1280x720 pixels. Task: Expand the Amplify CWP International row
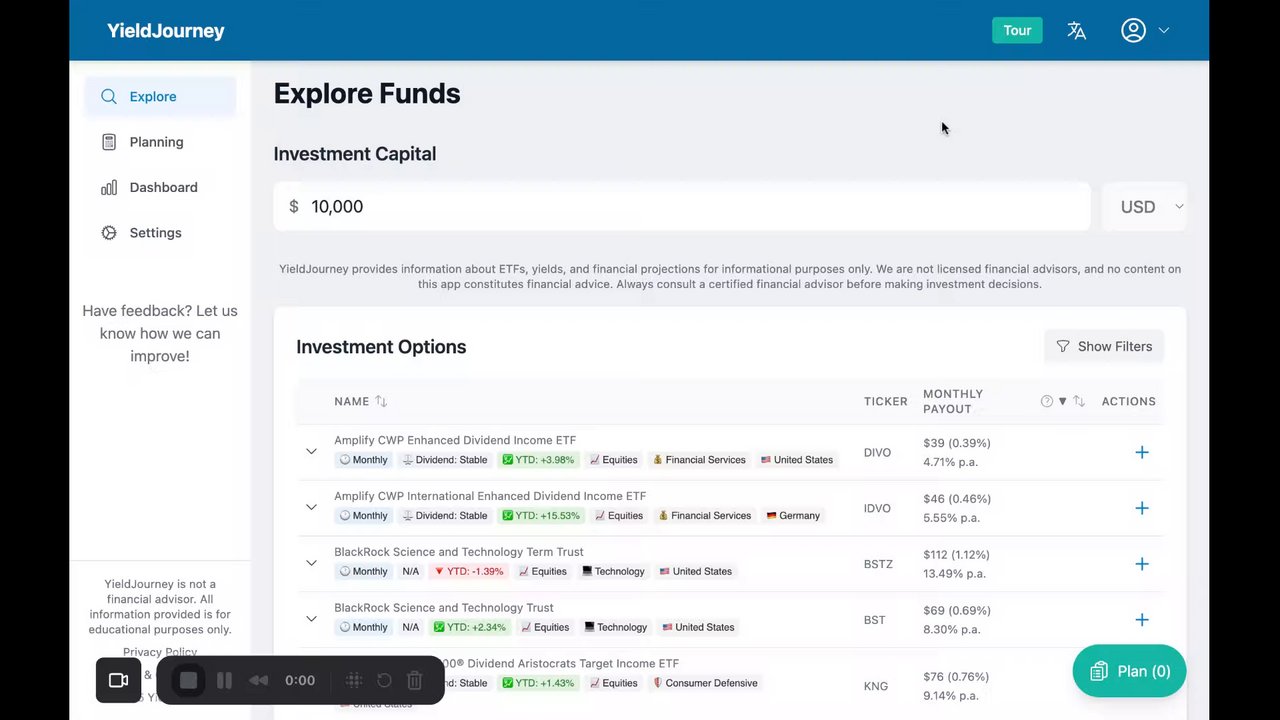click(x=311, y=508)
